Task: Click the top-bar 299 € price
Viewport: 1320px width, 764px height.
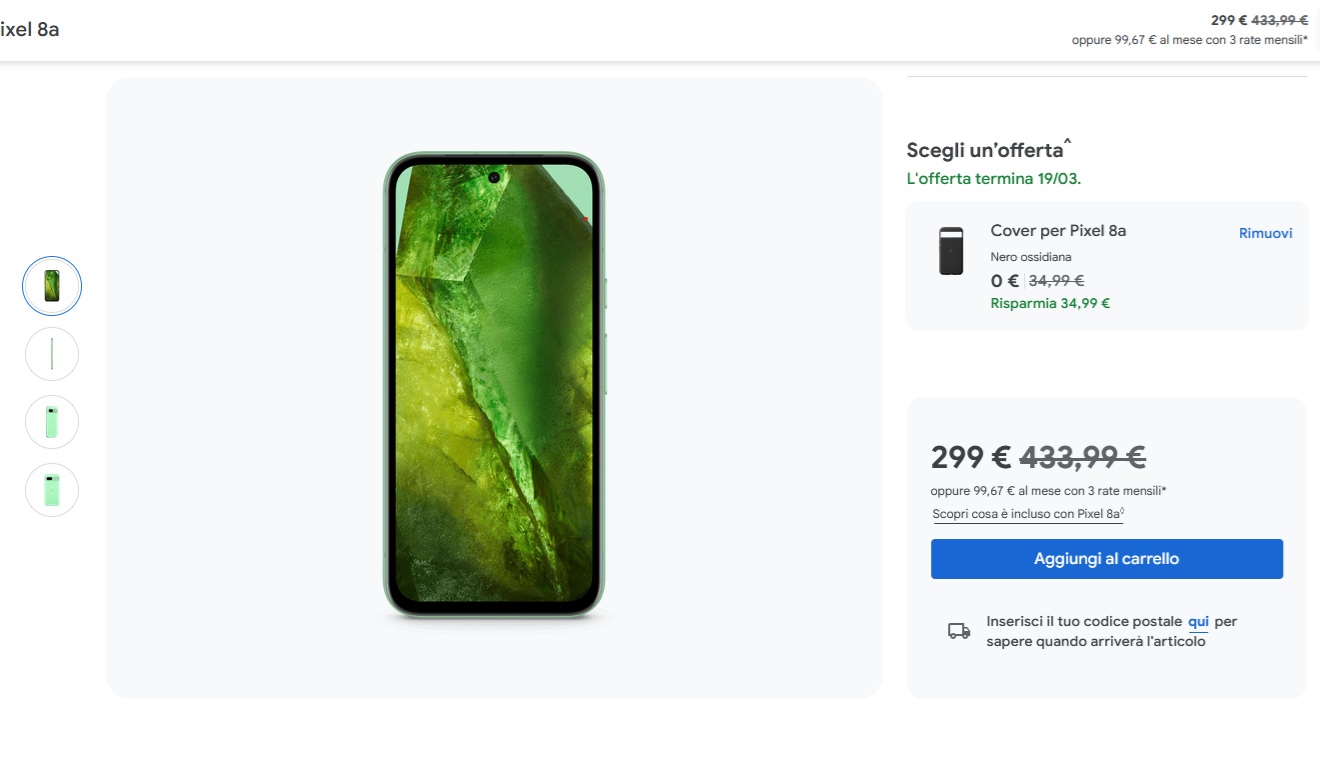Action: (x=1228, y=20)
